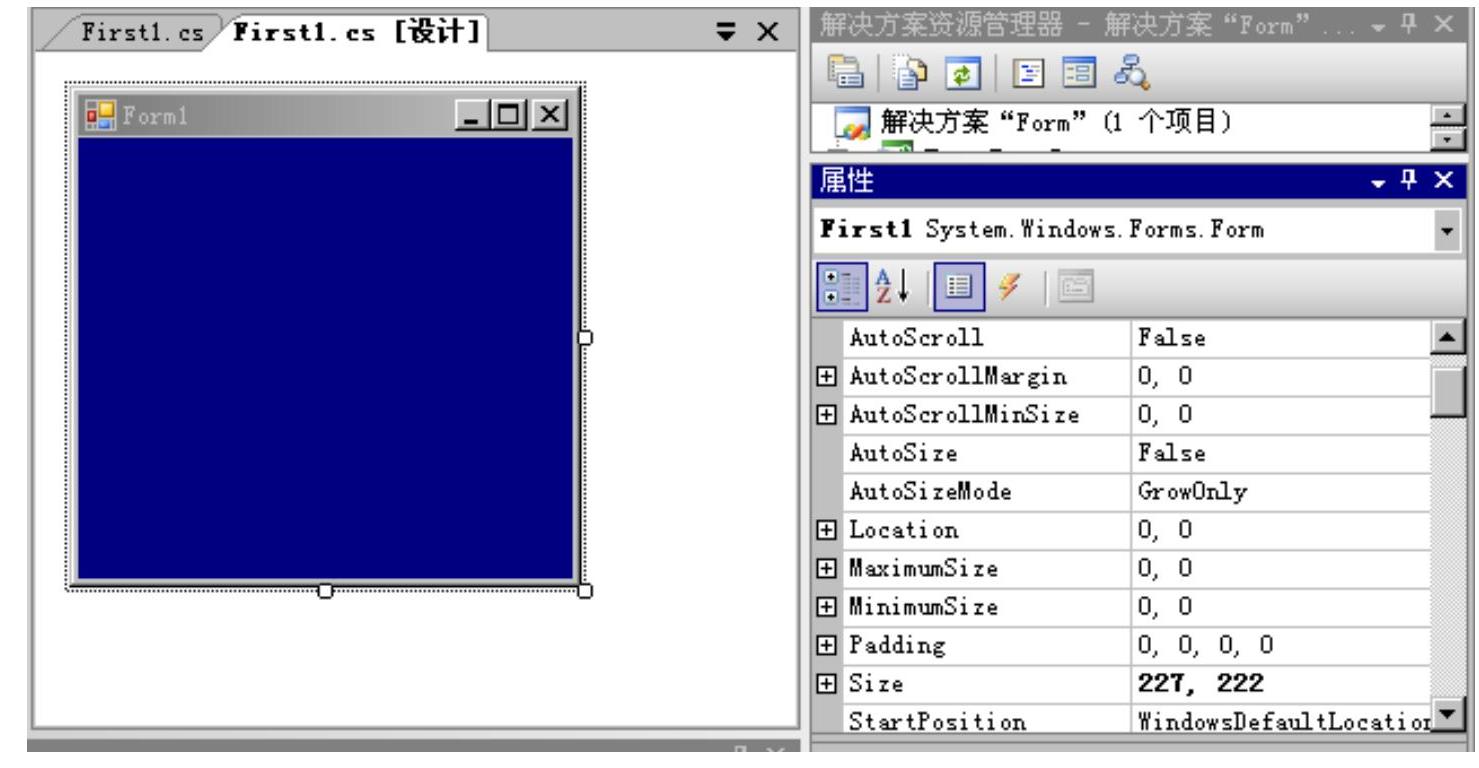Select the AutoSize property name

(x=903, y=453)
